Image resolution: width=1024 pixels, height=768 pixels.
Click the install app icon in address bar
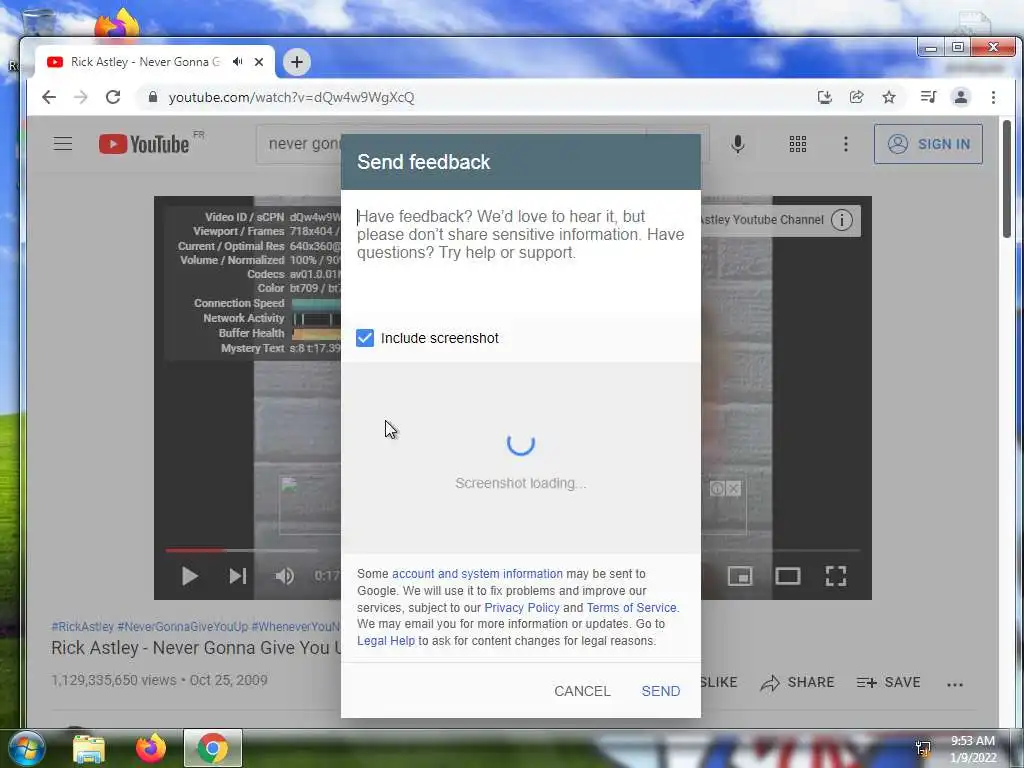(x=825, y=97)
